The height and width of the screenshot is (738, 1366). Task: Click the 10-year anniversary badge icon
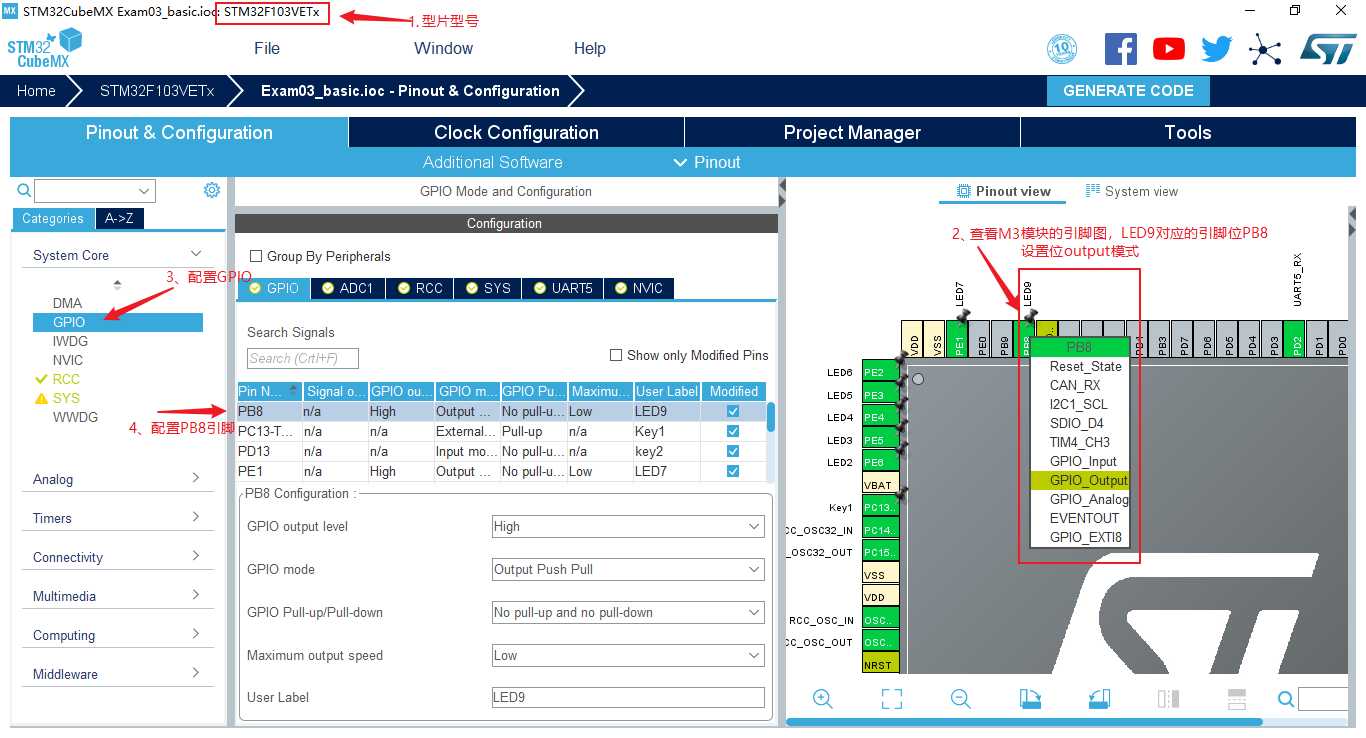click(1062, 49)
